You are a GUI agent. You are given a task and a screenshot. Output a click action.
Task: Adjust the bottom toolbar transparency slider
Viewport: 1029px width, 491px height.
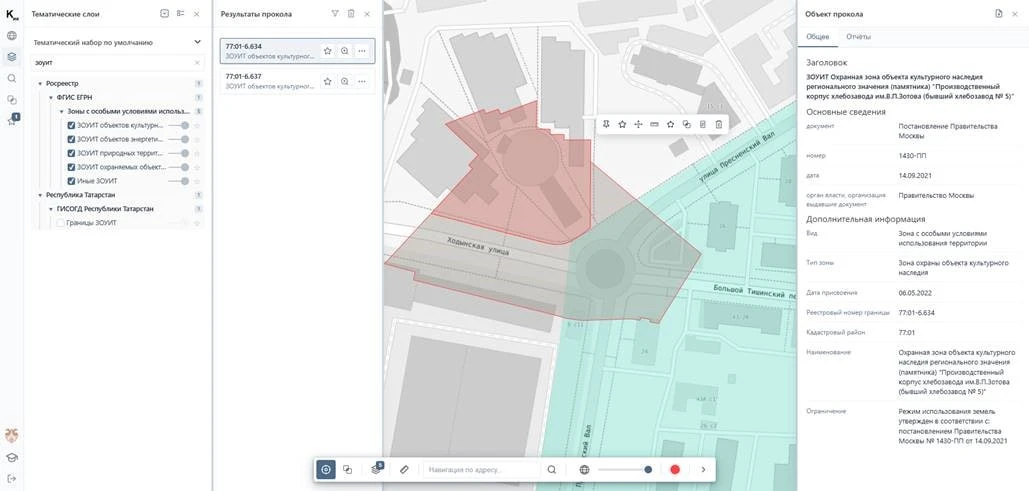pos(625,469)
